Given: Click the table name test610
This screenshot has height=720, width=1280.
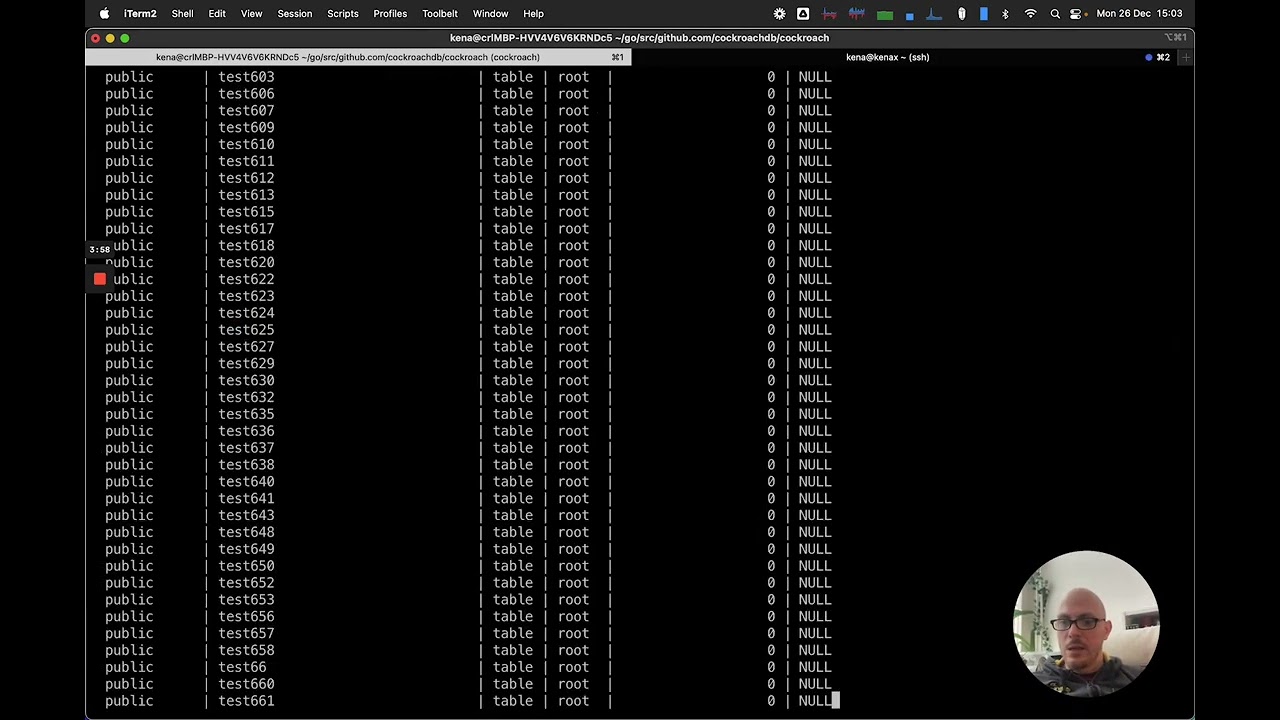Looking at the screenshot, I should [x=246, y=144].
